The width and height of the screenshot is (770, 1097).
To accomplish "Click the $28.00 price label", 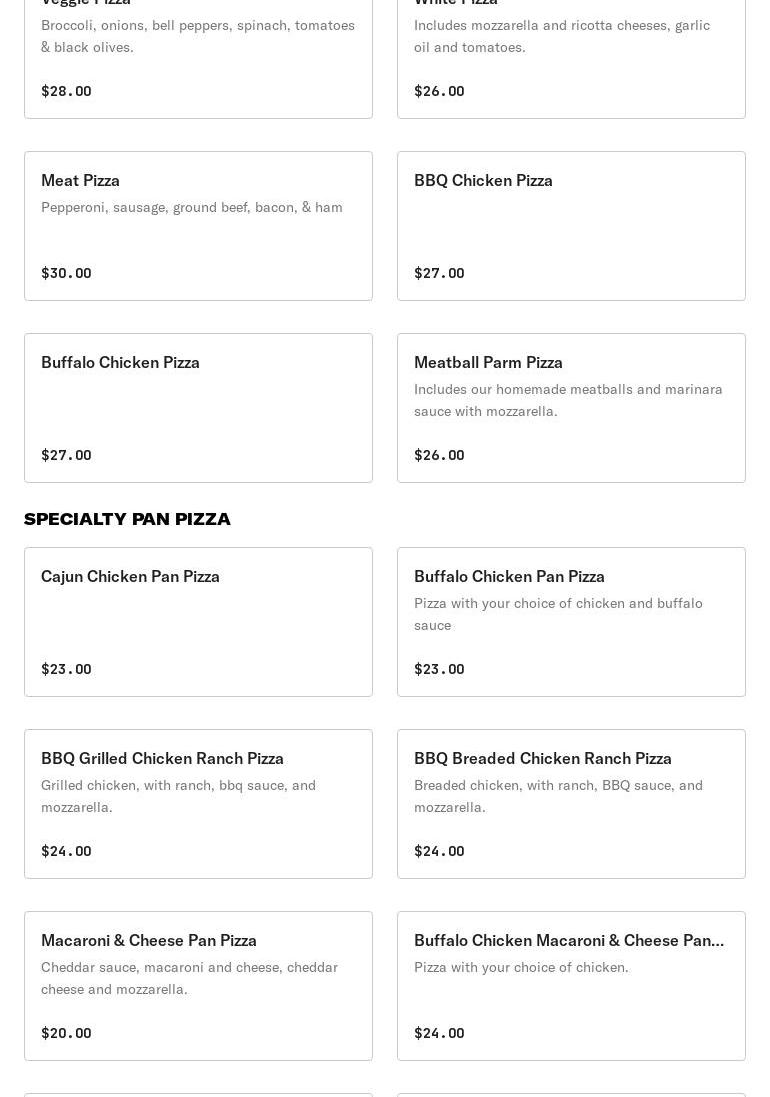I will 66,91.
